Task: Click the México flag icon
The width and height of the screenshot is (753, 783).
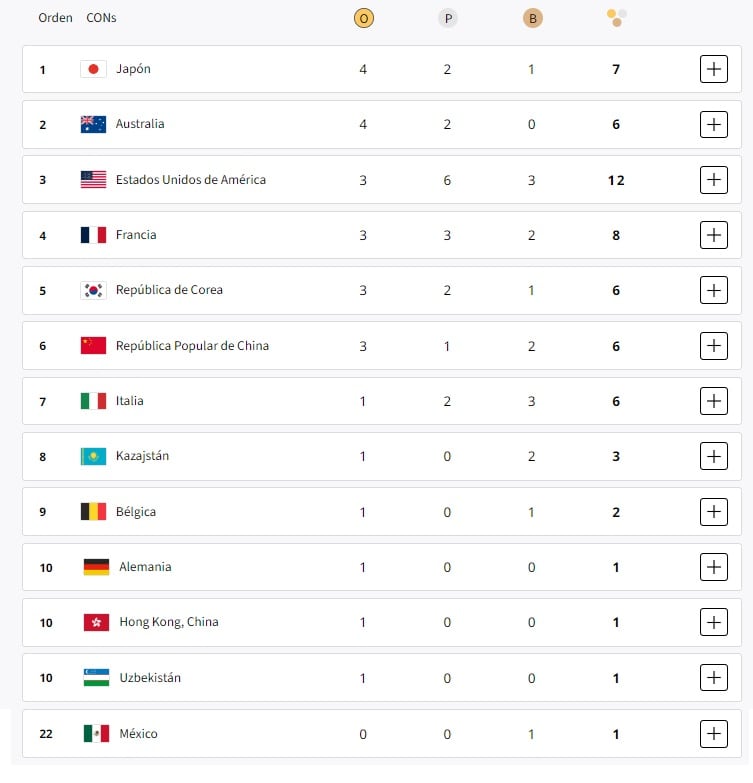Action: coord(96,733)
